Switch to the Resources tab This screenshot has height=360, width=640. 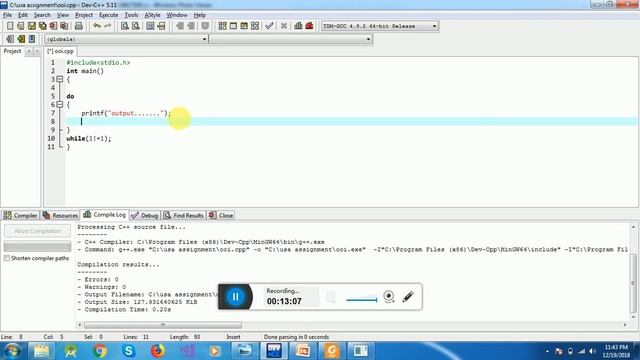click(60, 215)
